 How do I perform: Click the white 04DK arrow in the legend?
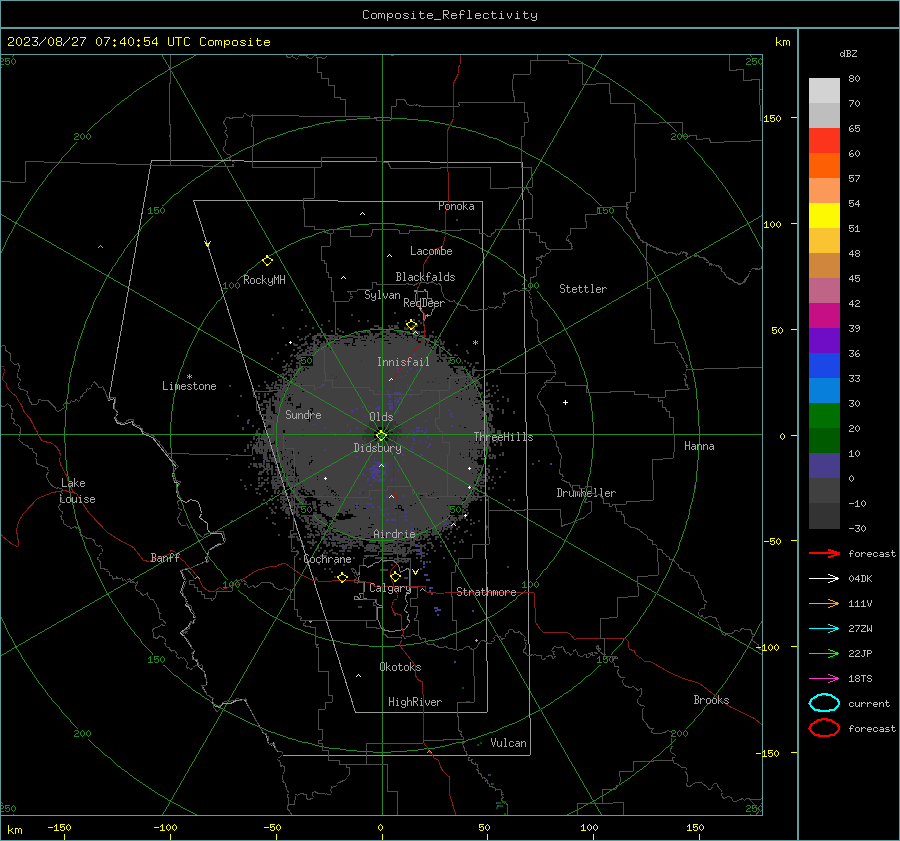(x=824, y=578)
